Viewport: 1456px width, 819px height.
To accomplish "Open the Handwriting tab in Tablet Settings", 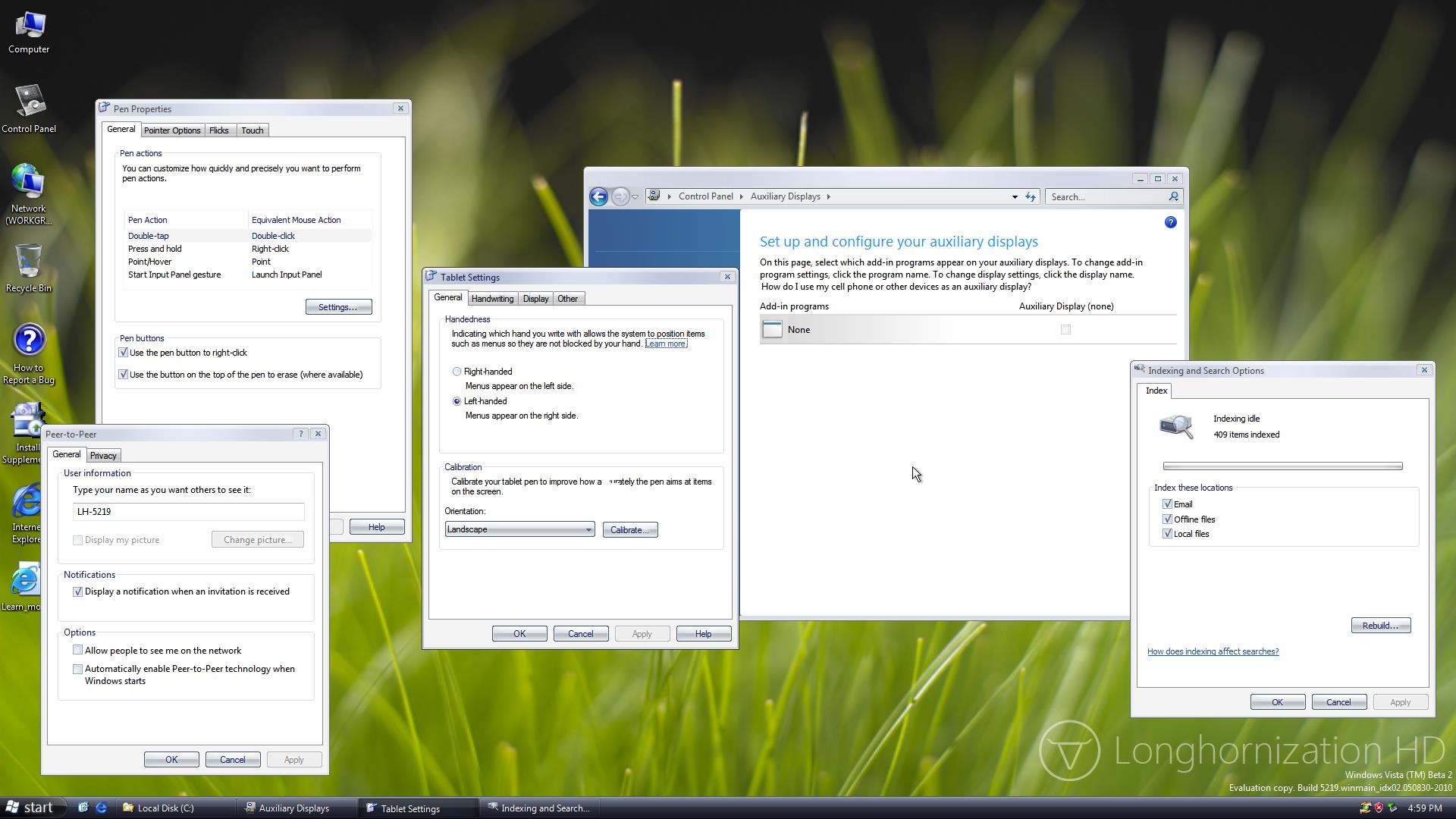I will [x=492, y=299].
